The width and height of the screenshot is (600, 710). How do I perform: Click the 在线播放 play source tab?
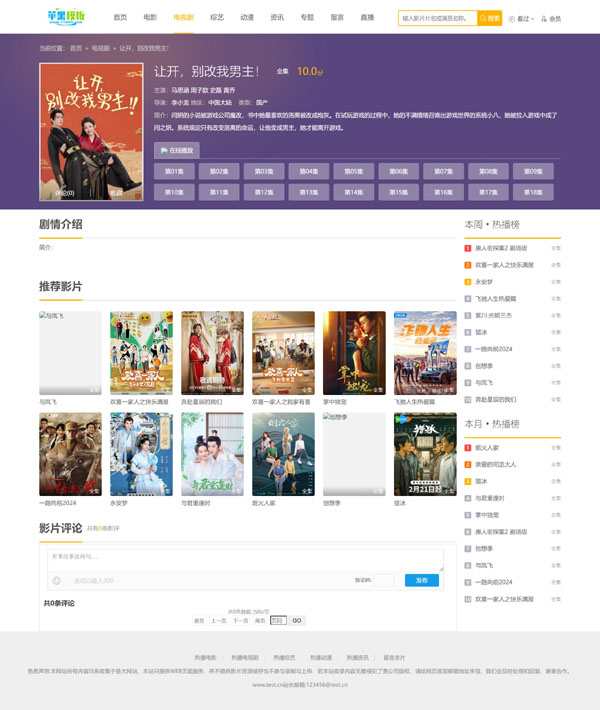[177, 150]
